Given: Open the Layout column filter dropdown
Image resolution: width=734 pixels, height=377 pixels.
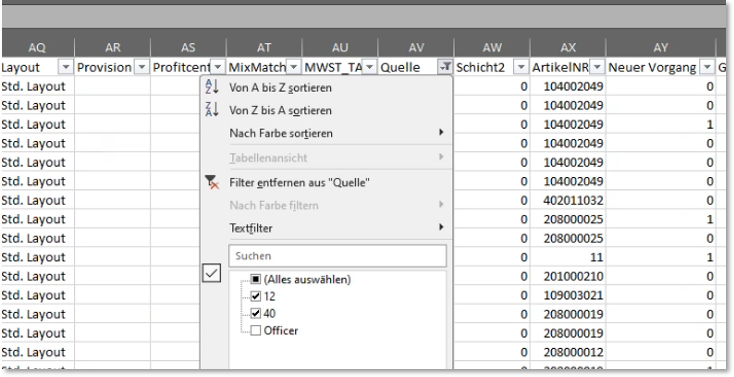Looking at the screenshot, I should [x=66, y=67].
